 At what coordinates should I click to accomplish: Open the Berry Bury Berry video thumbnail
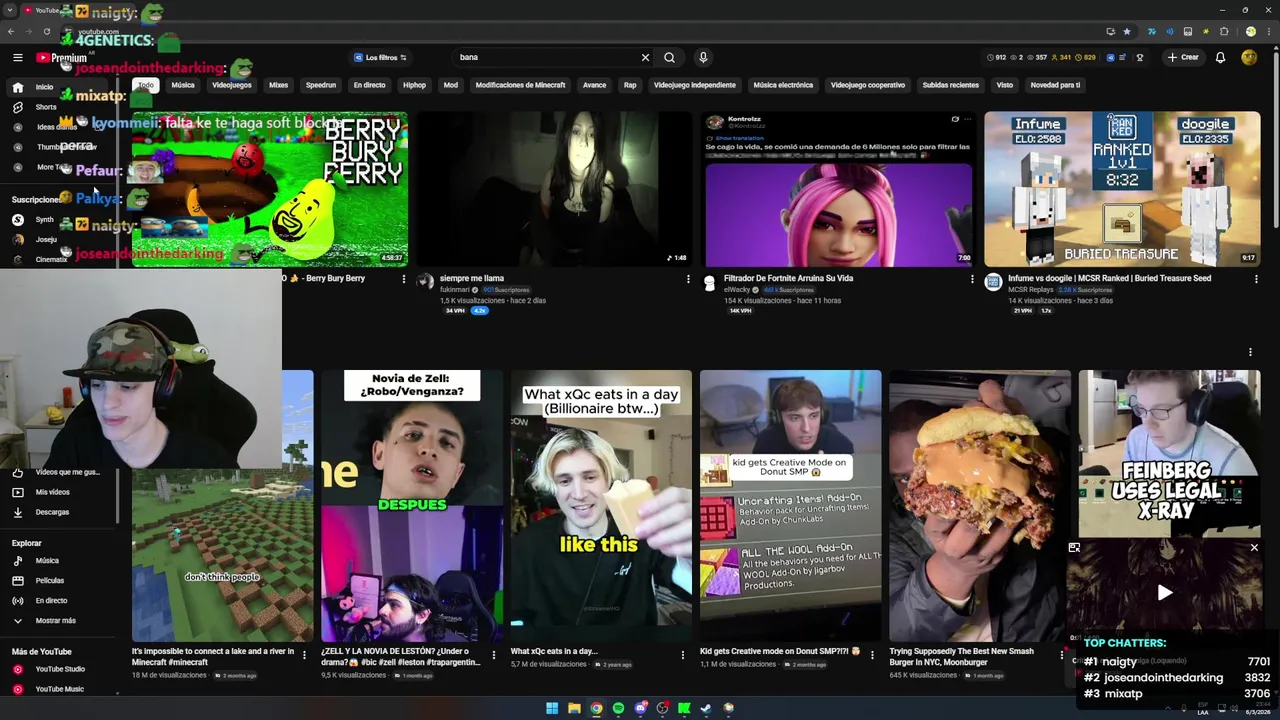tap(270, 189)
